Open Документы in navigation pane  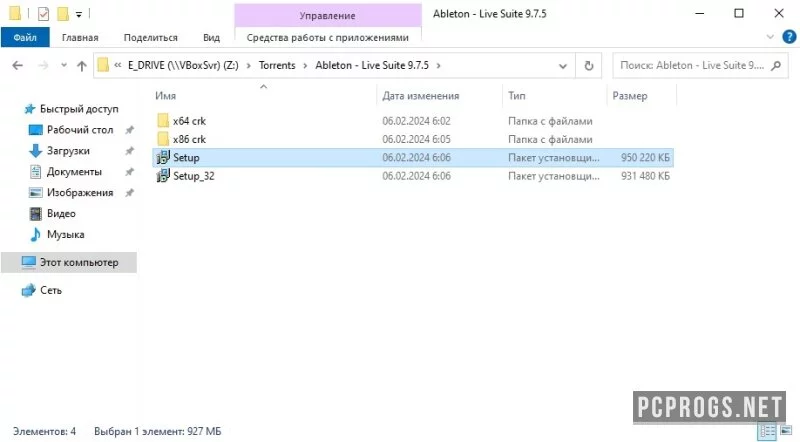click(74, 171)
